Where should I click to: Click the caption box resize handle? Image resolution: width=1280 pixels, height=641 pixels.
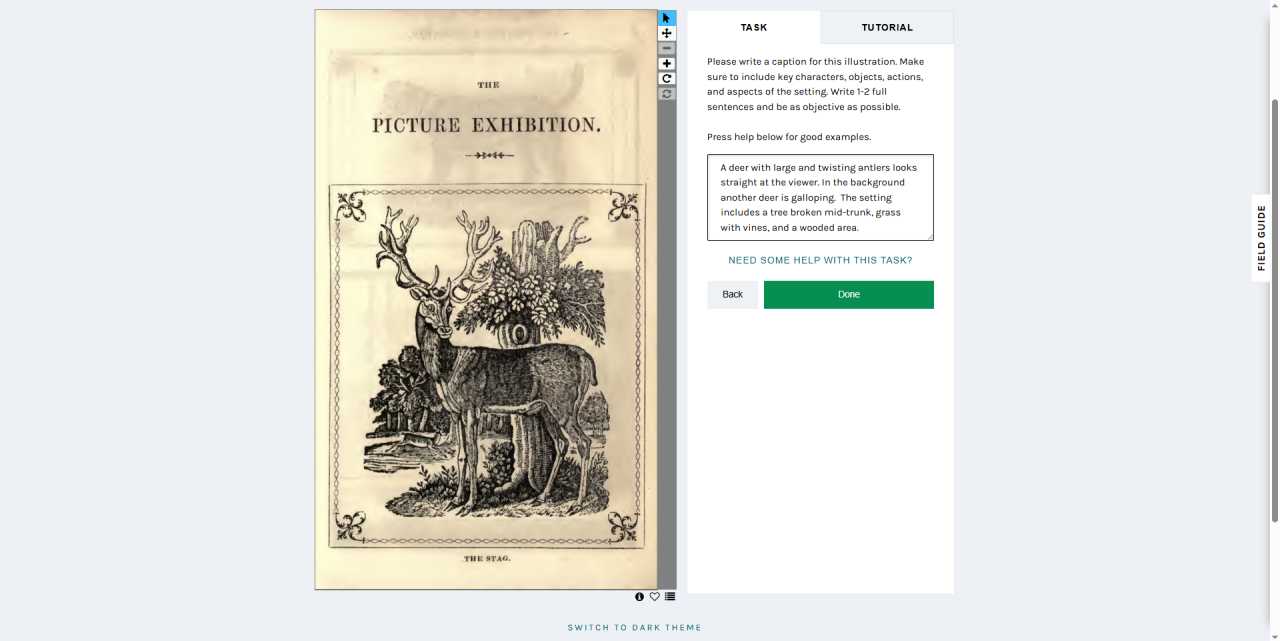(x=929, y=236)
